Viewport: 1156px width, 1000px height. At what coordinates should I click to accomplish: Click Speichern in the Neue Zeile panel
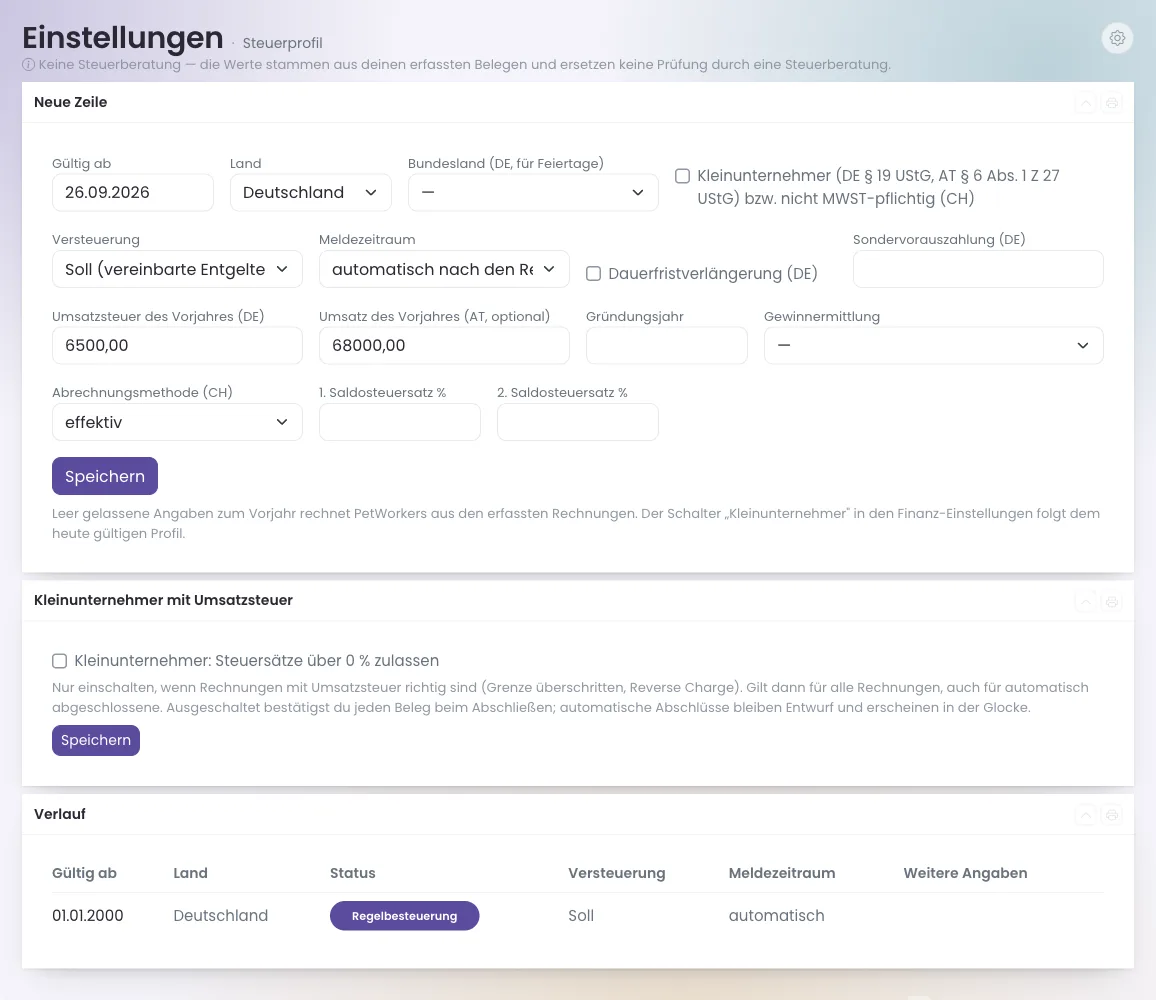point(105,476)
